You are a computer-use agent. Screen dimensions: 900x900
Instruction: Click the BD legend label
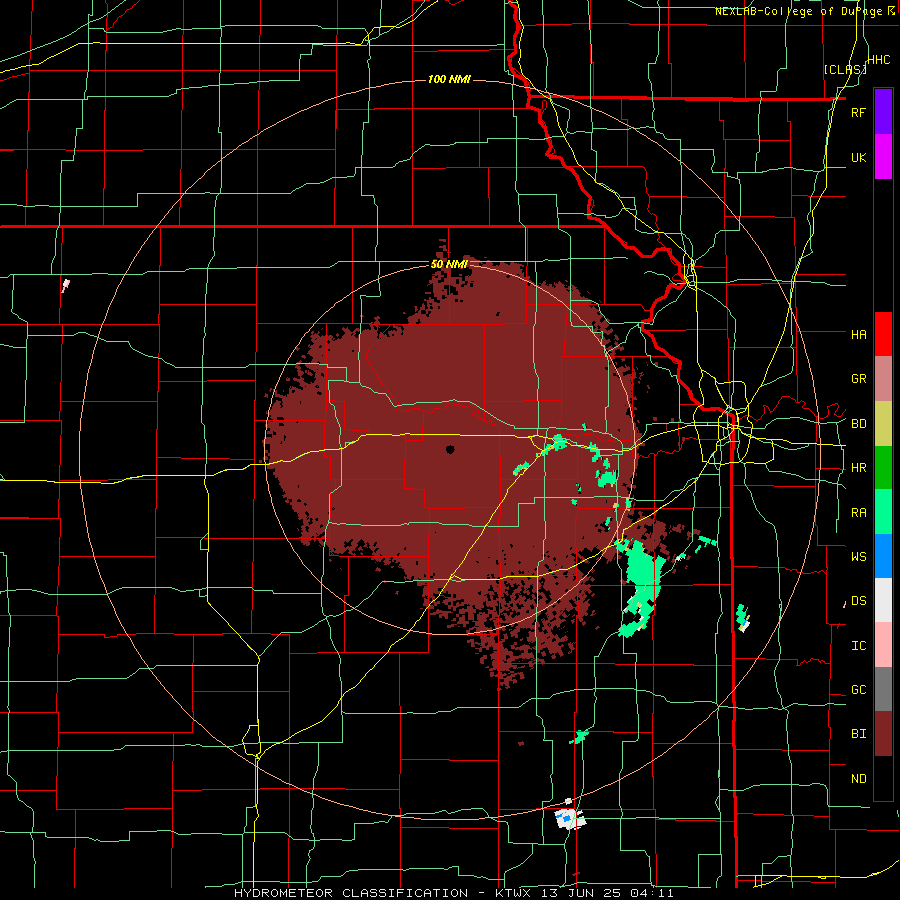click(858, 424)
